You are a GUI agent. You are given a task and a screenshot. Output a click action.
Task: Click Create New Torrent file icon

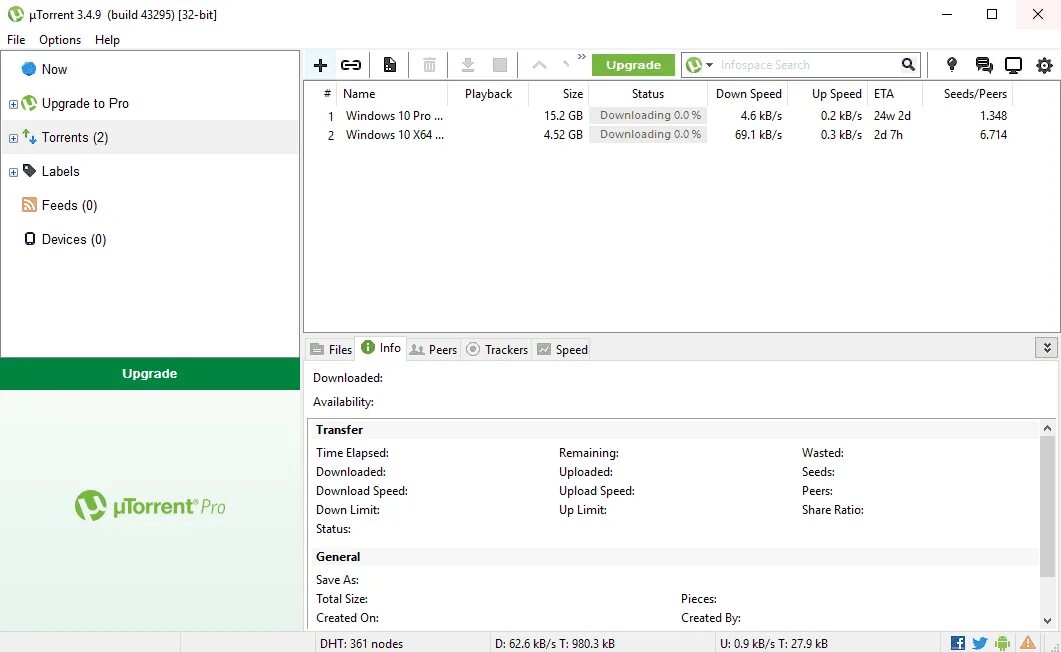tap(390, 65)
